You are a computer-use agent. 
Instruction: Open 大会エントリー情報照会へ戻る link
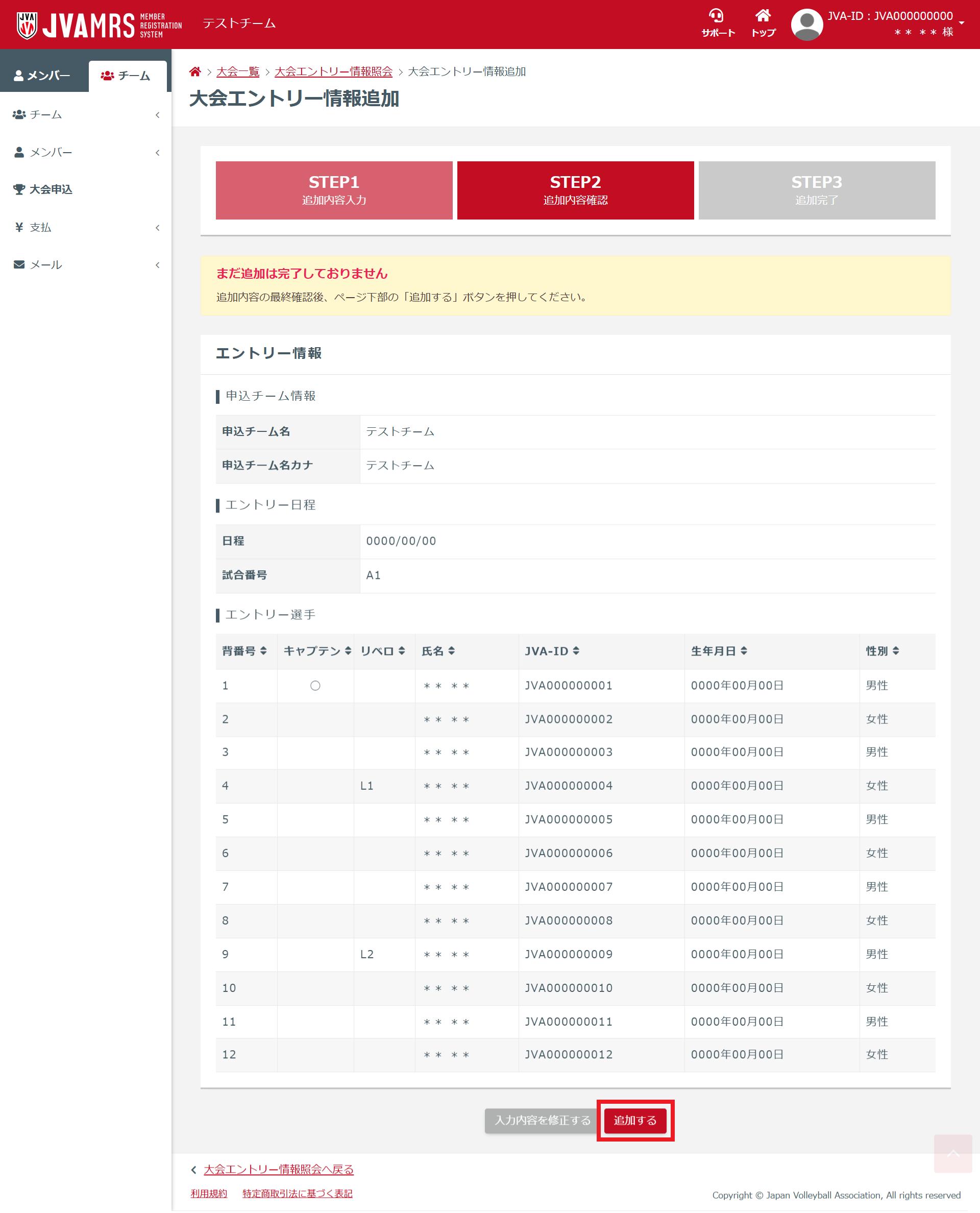278,1169
